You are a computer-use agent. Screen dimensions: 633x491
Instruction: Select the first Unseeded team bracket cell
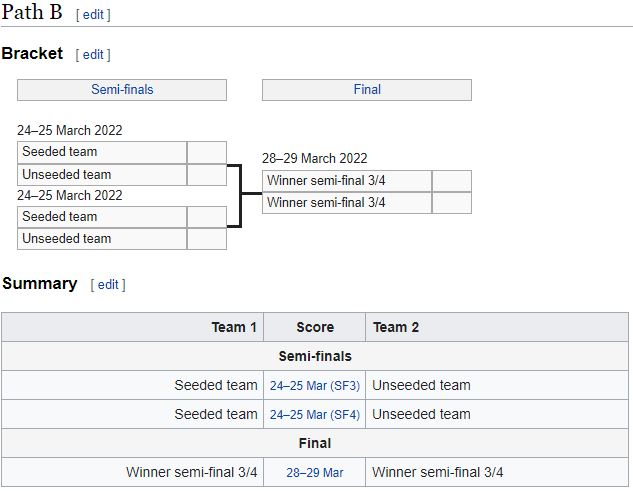tap(102, 175)
